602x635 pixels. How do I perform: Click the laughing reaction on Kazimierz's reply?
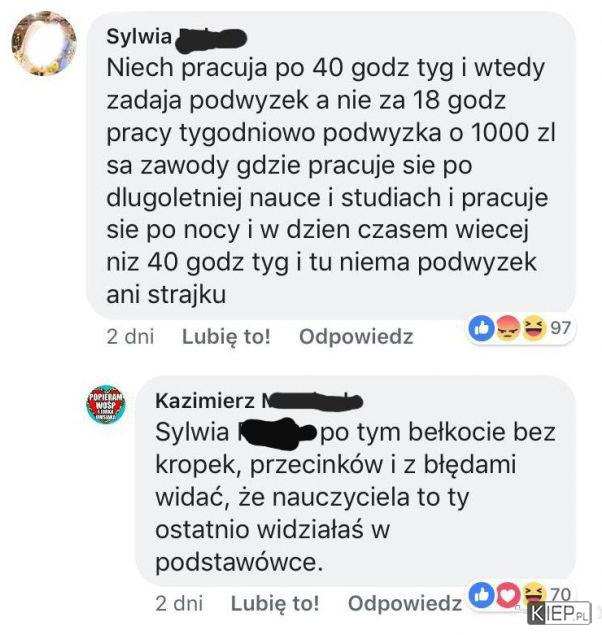point(534,594)
